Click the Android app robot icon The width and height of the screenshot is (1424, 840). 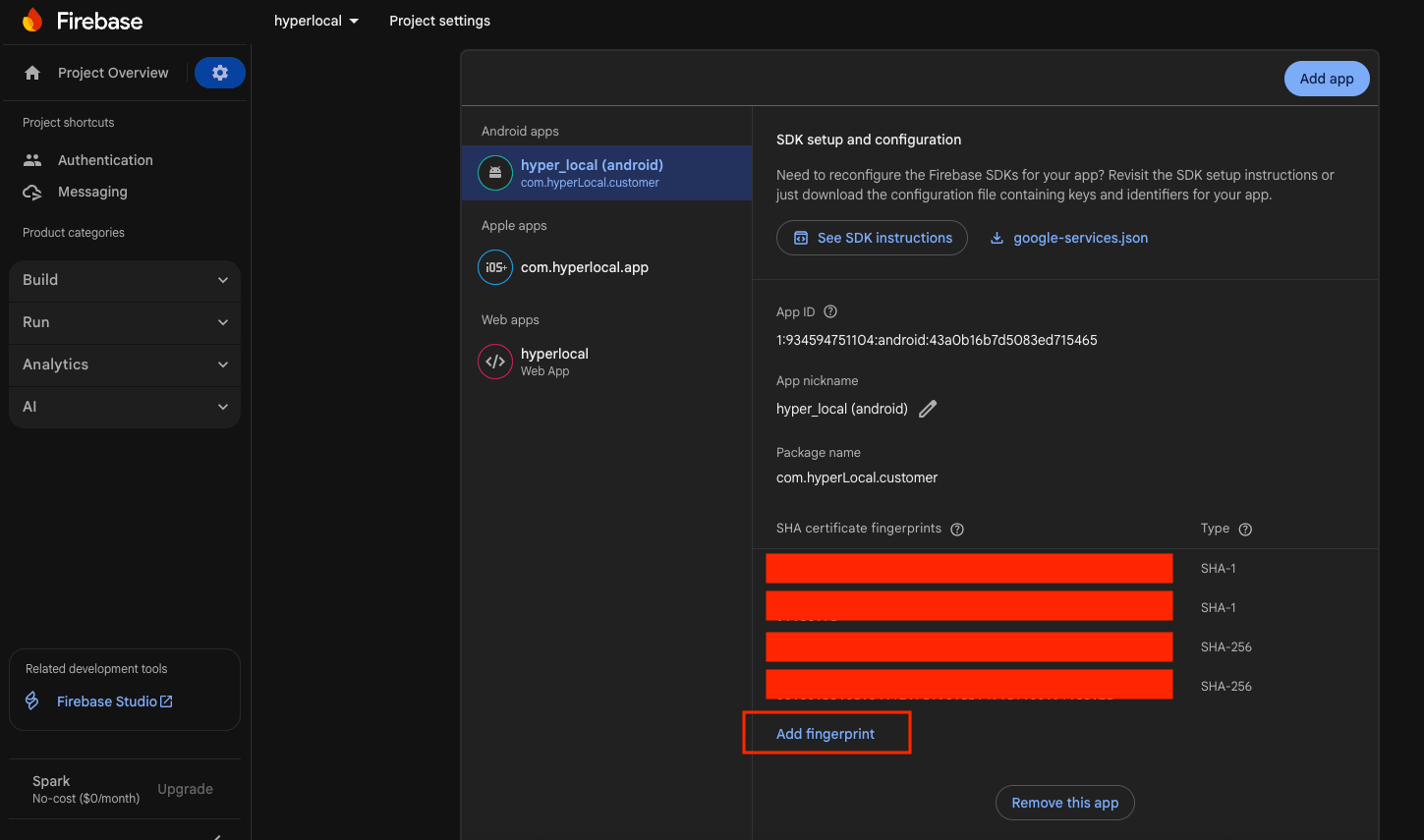click(495, 173)
